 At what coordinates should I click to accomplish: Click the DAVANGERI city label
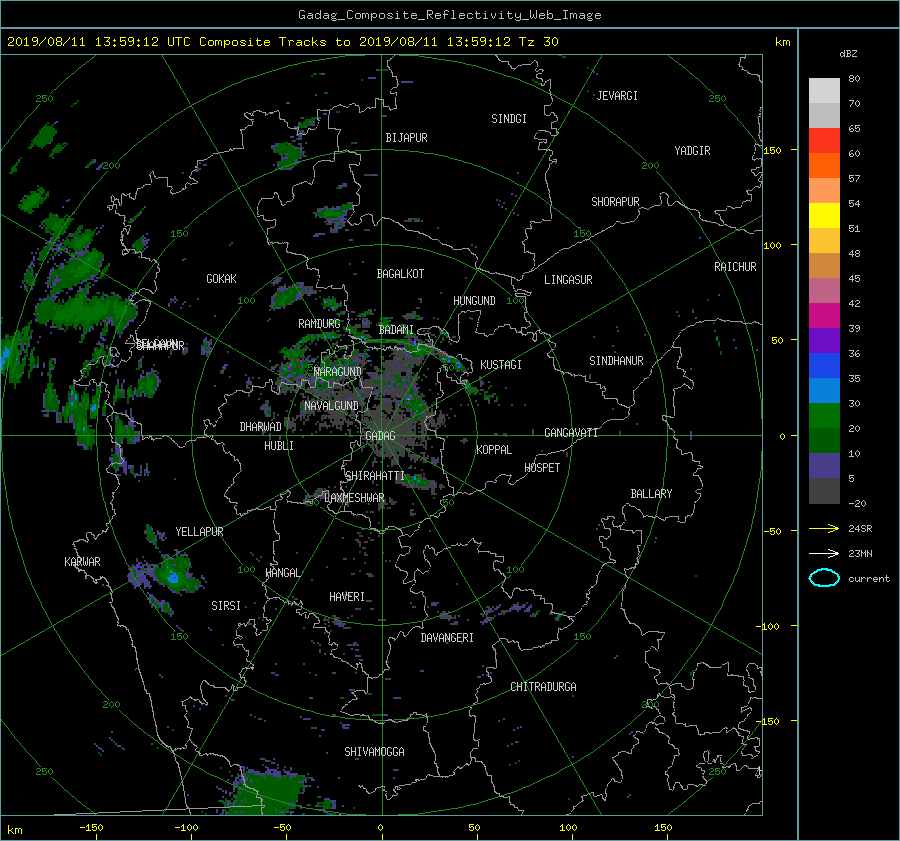tap(447, 638)
